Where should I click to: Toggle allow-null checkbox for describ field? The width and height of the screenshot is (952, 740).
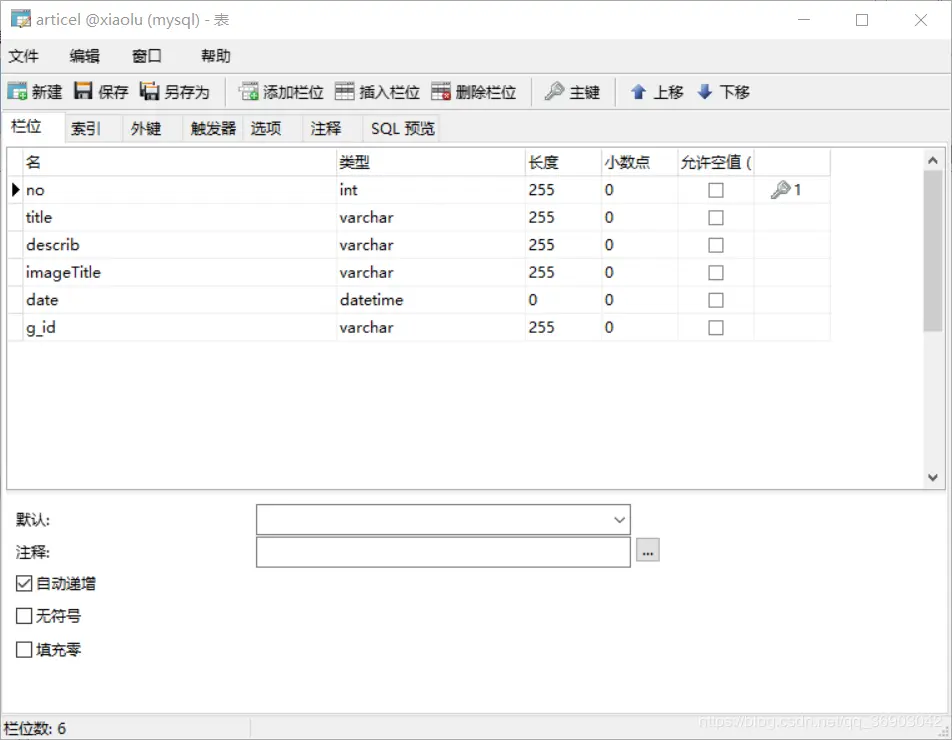[716, 245]
